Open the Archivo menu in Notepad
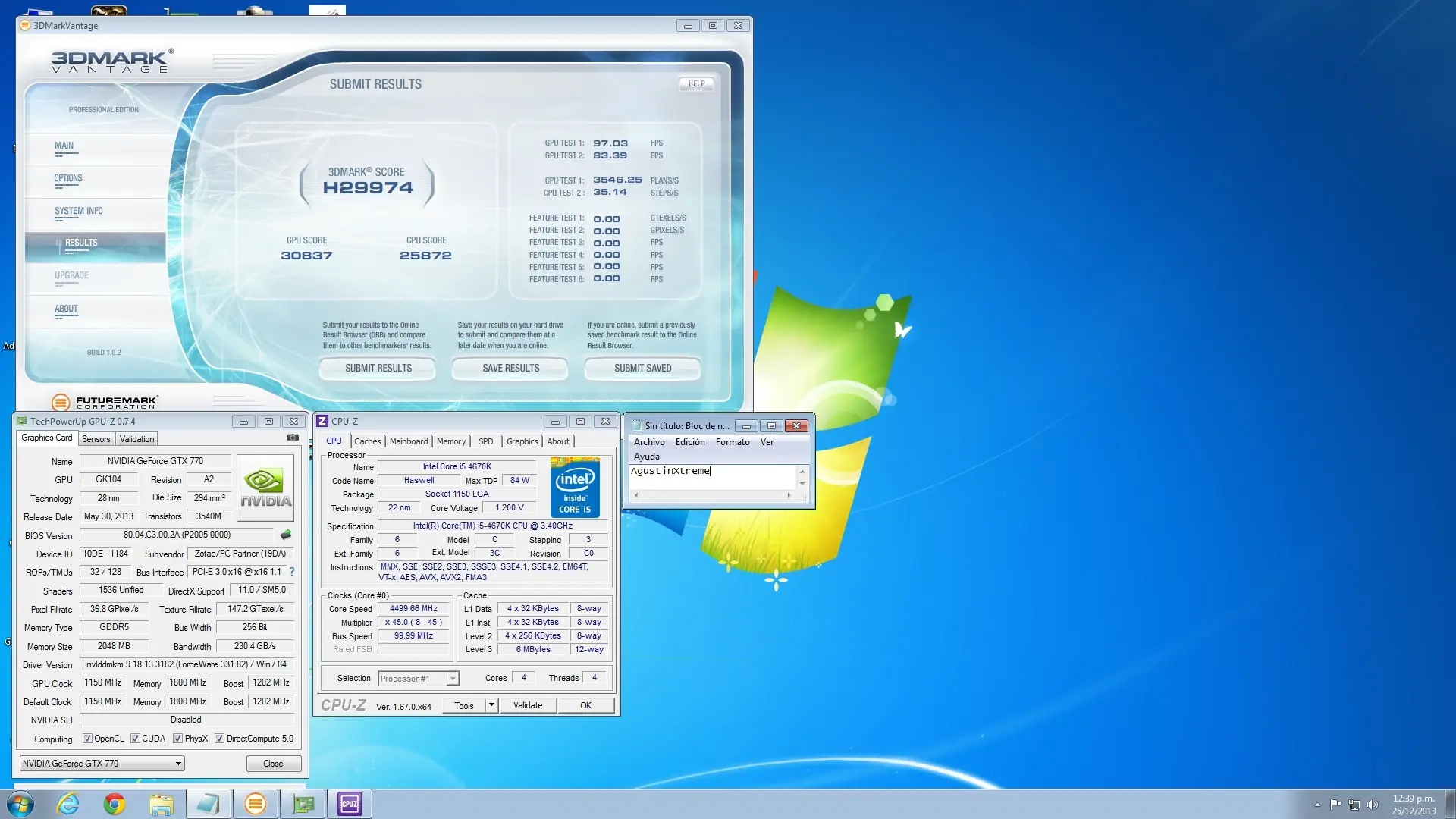 coord(649,442)
